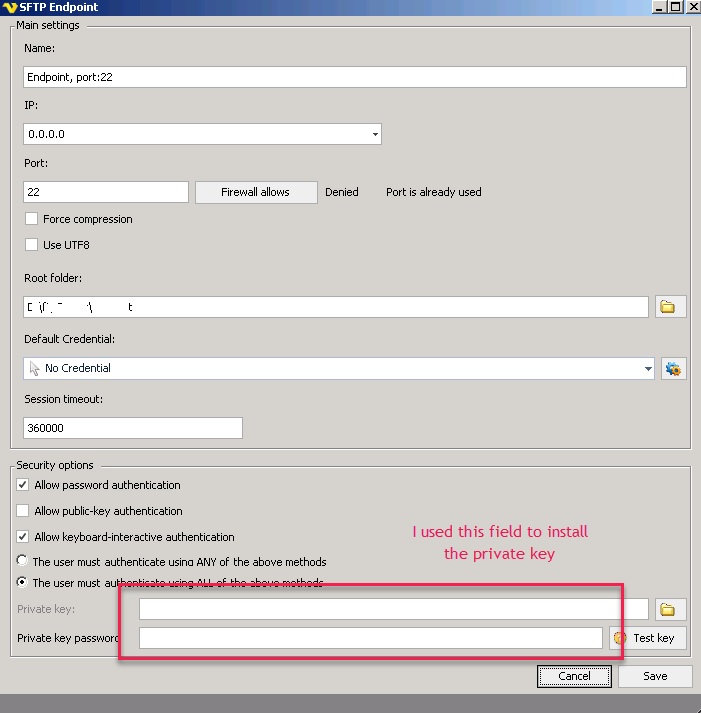Toggle Force compression checkbox

point(32,219)
